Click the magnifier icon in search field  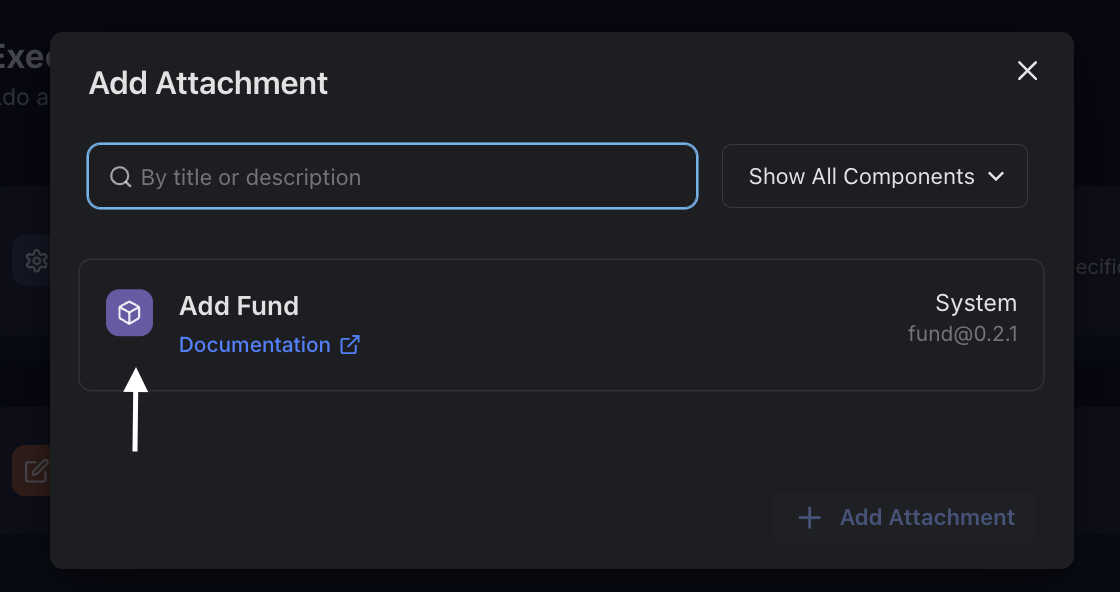(120, 177)
